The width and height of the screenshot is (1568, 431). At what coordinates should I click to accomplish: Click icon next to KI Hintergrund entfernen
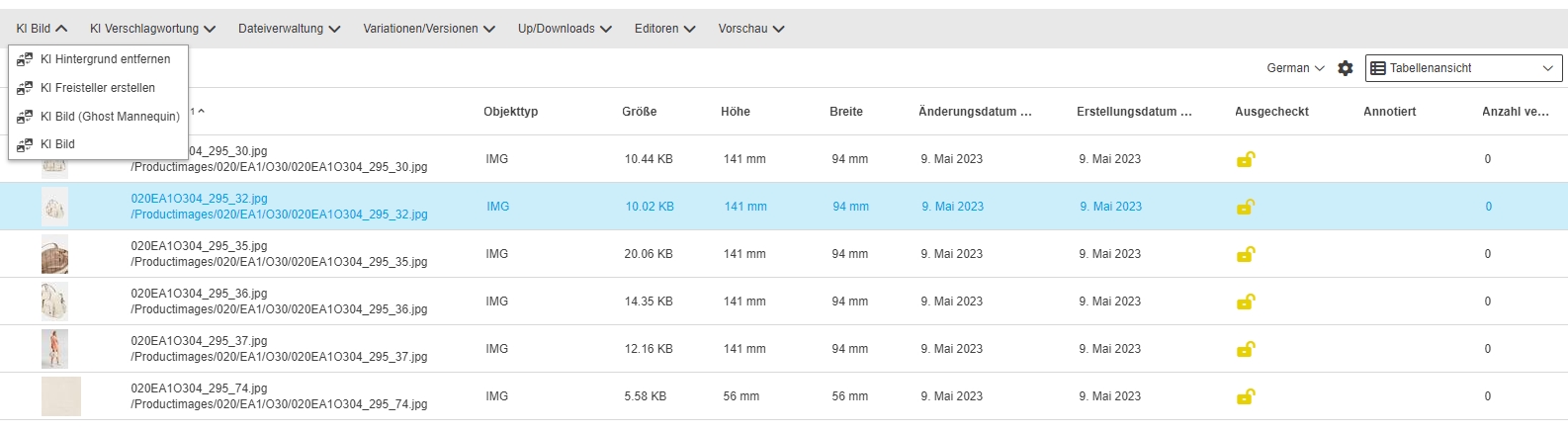25,59
